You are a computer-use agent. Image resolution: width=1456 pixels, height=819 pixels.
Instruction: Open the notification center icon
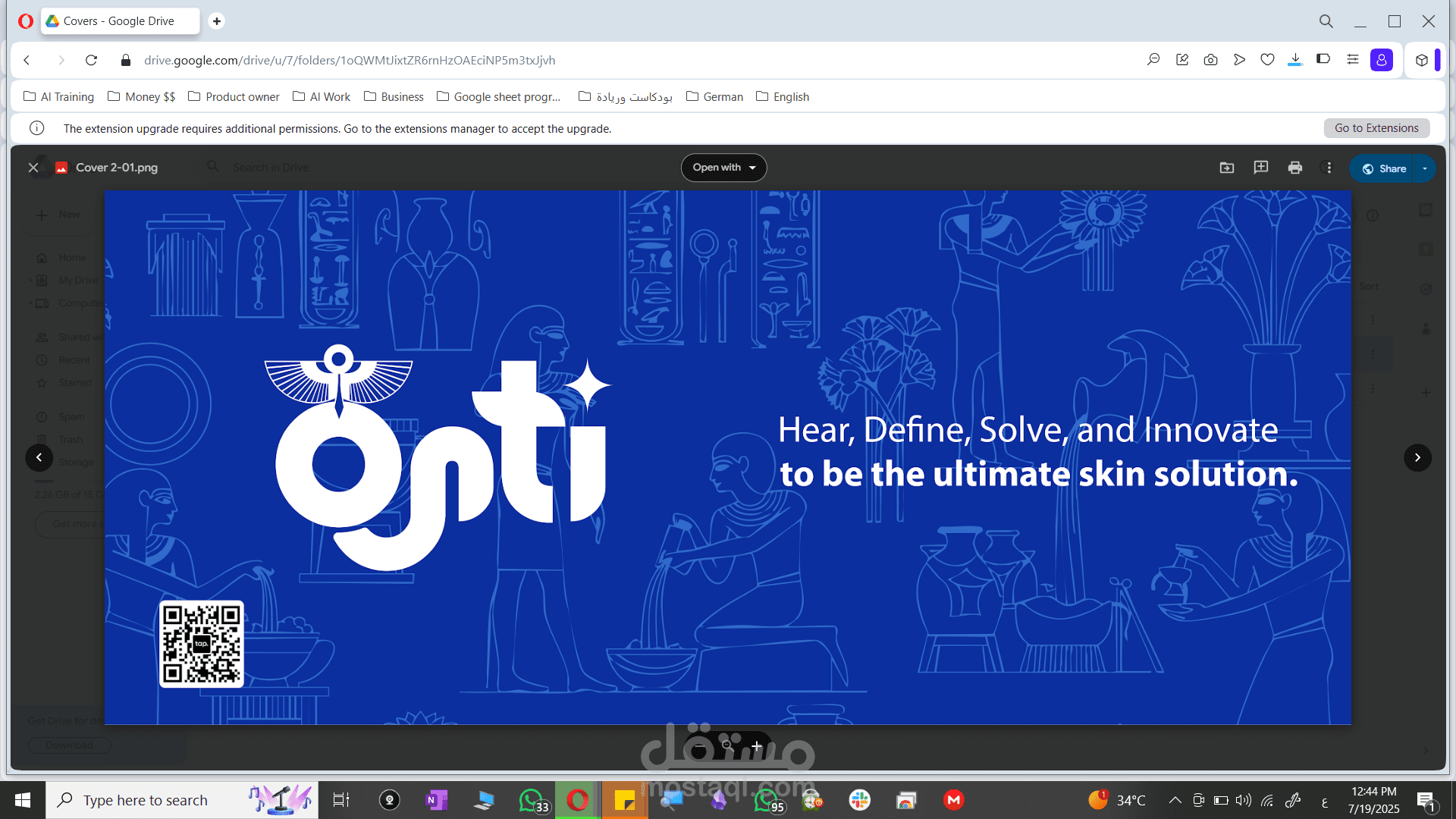(1426, 800)
